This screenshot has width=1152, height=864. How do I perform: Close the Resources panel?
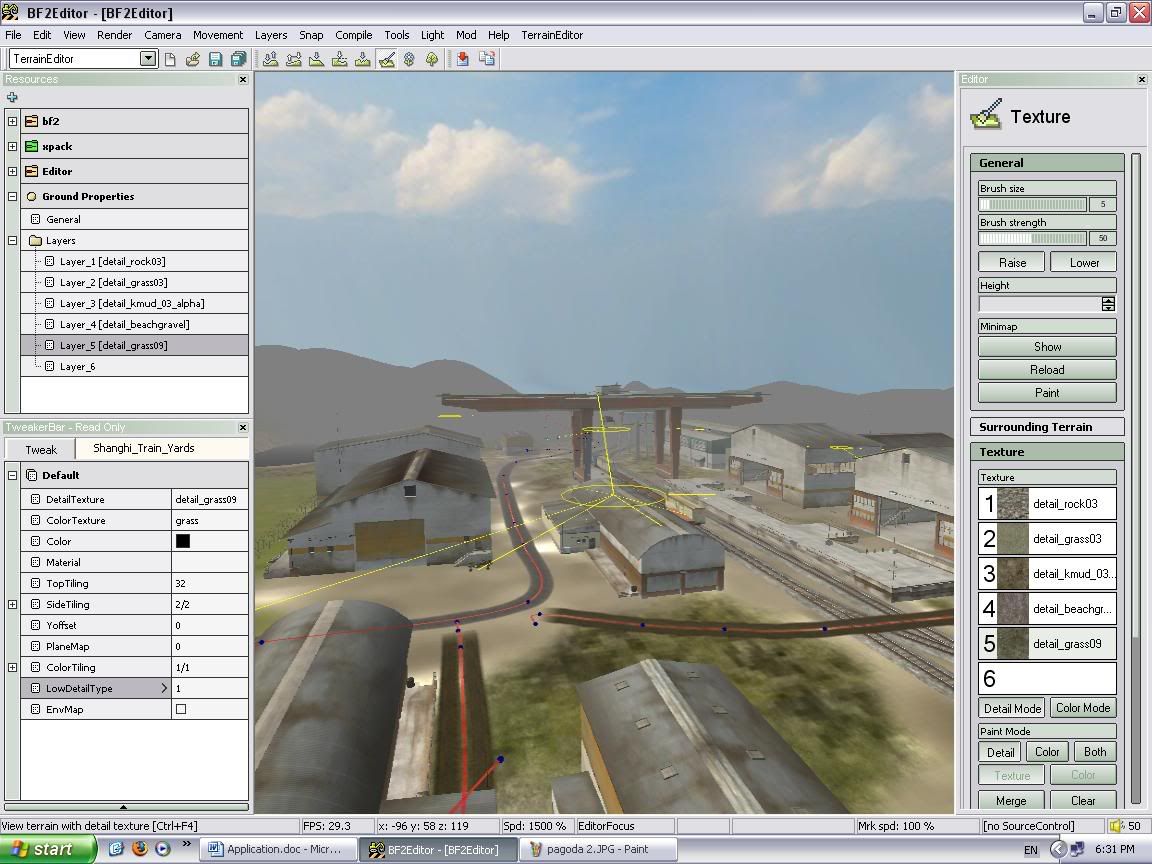(x=242, y=79)
